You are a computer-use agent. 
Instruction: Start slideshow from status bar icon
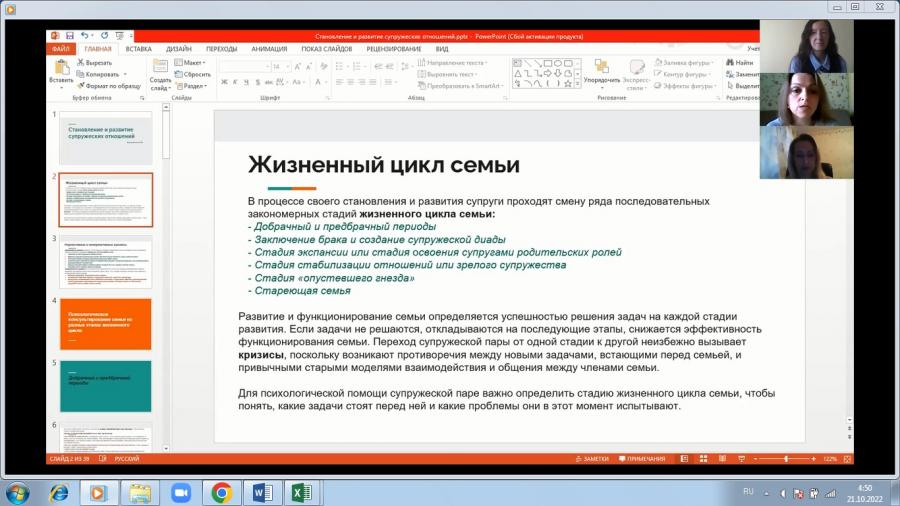(x=741, y=459)
